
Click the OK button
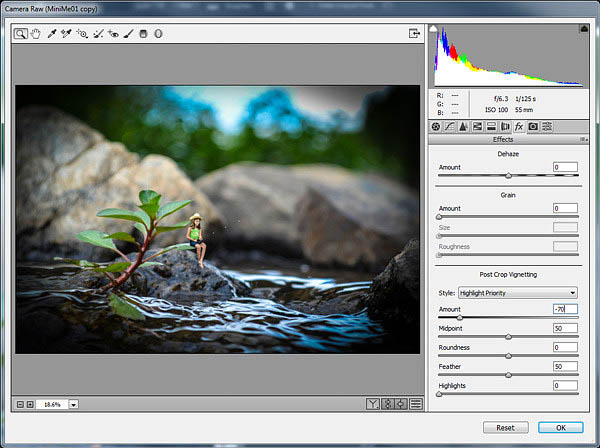click(560, 427)
